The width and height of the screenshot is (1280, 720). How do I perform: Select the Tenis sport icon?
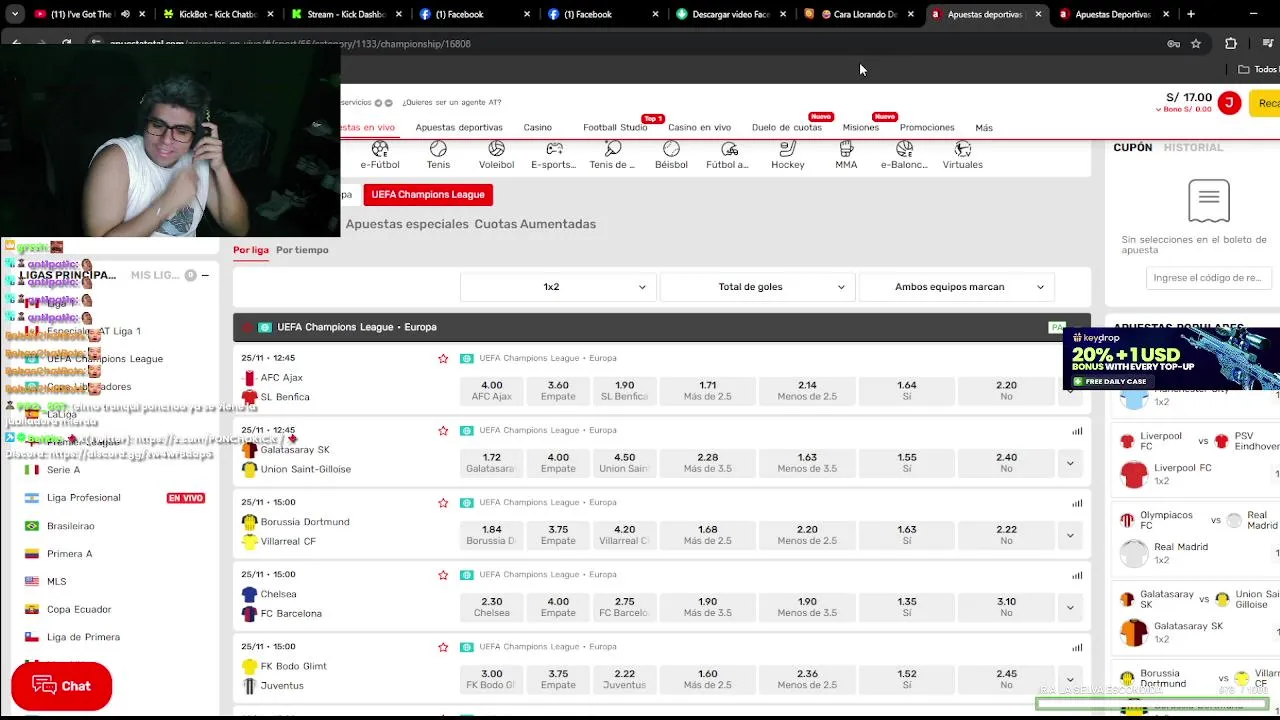(x=438, y=155)
